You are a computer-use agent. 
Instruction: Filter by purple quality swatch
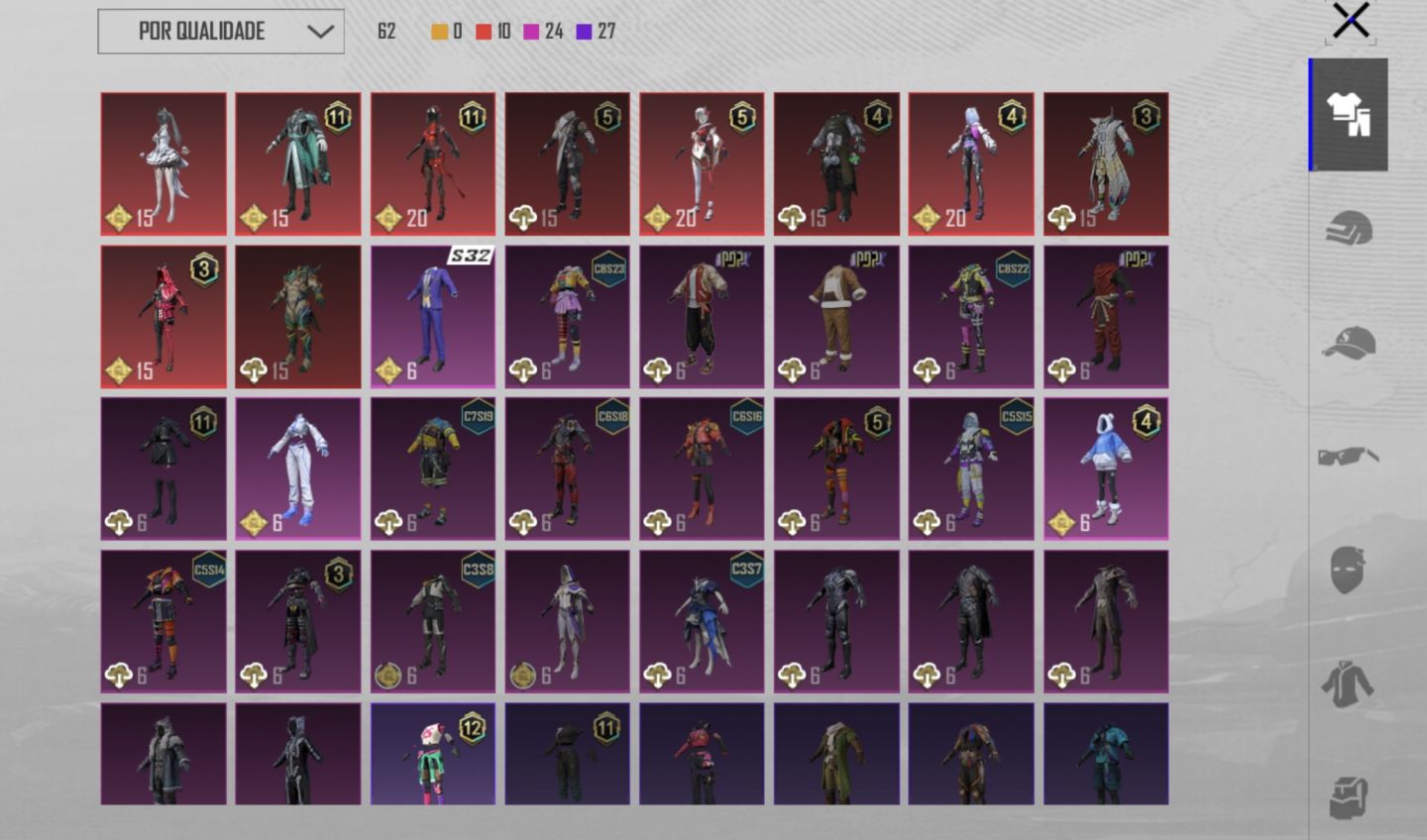pyautogui.click(x=584, y=32)
